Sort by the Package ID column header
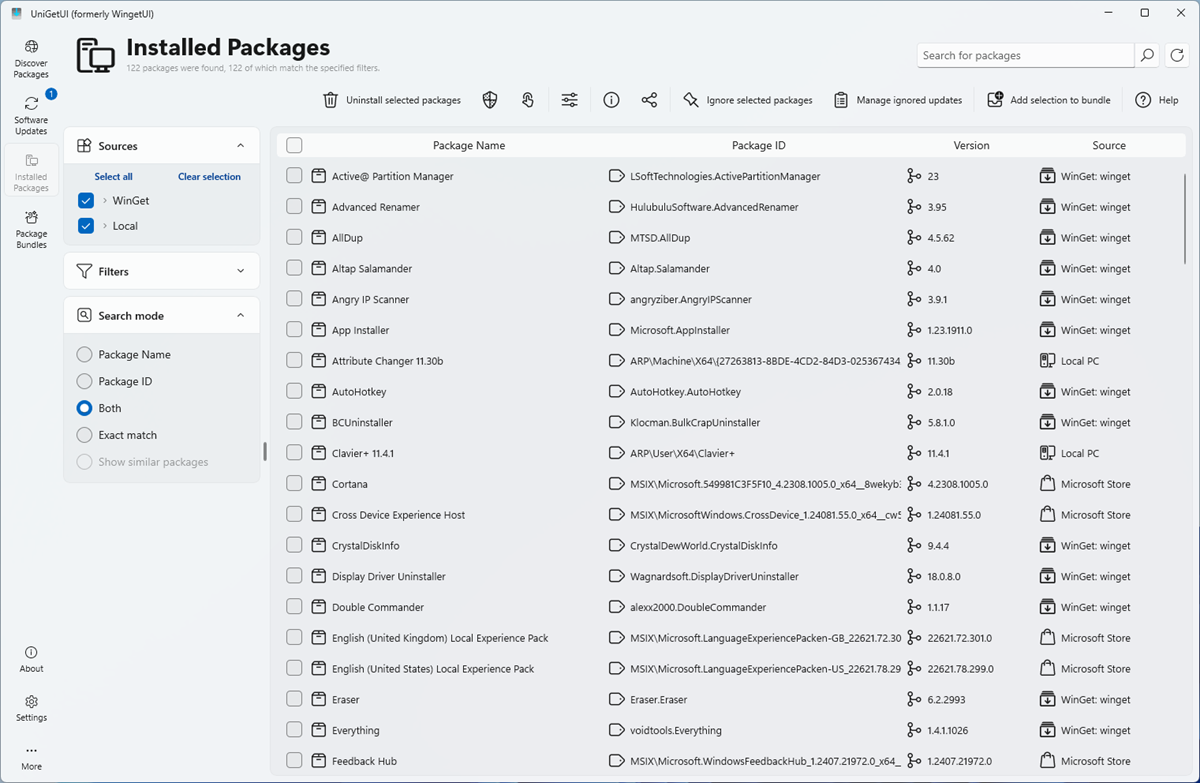The height and width of the screenshot is (783, 1200). click(x=759, y=146)
